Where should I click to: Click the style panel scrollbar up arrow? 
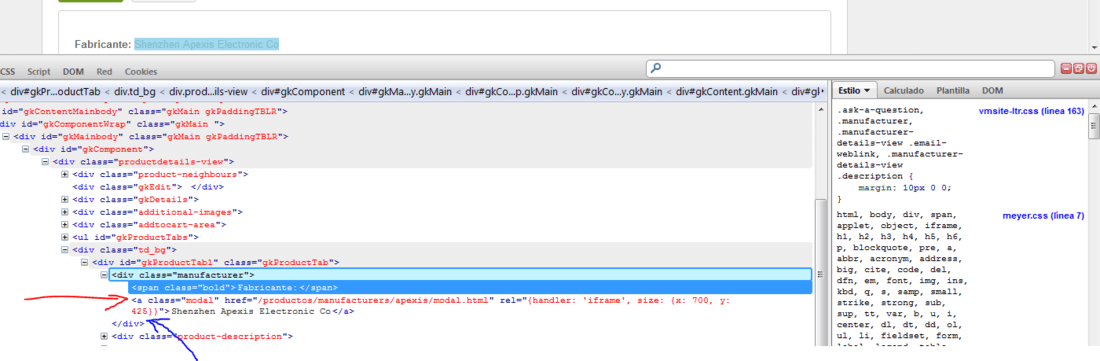coord(1093,107)
